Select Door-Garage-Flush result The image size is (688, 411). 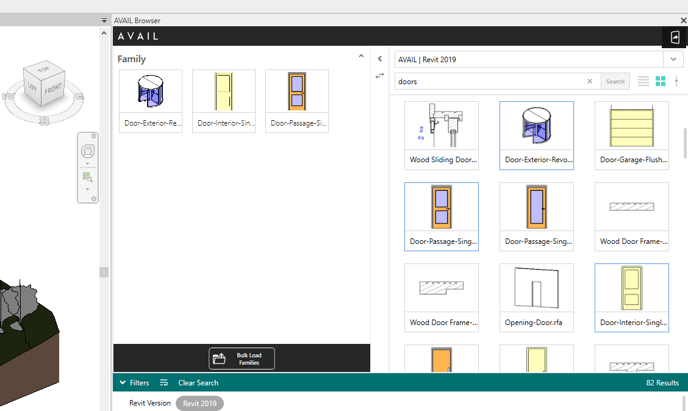click(632, 136)
